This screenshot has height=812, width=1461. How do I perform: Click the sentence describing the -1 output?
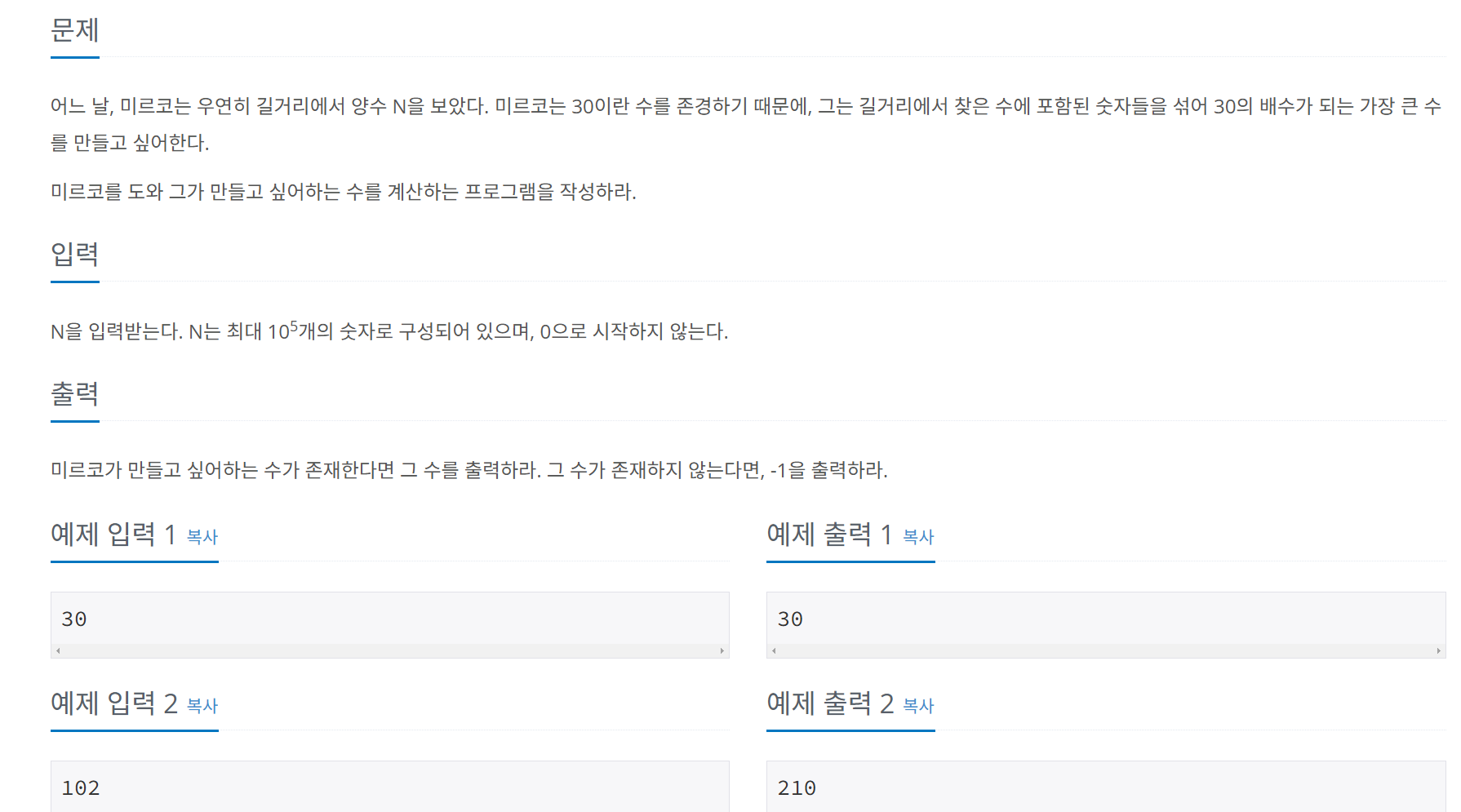[717, 470]
